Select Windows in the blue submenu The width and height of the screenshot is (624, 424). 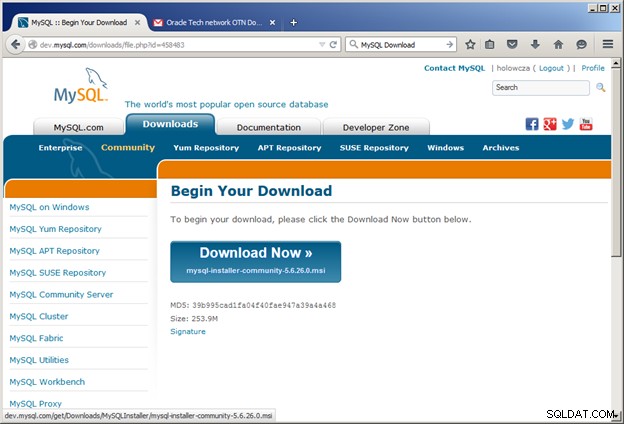click(x=445, y=148)
